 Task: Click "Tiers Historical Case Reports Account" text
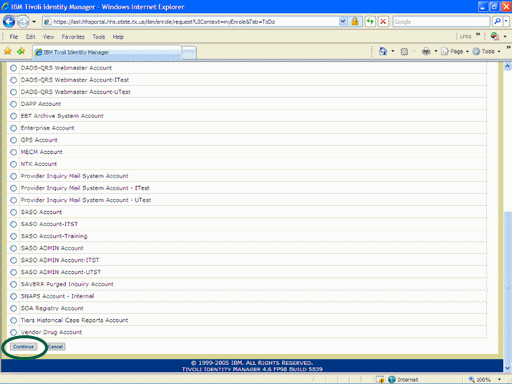tap(74, 320)
